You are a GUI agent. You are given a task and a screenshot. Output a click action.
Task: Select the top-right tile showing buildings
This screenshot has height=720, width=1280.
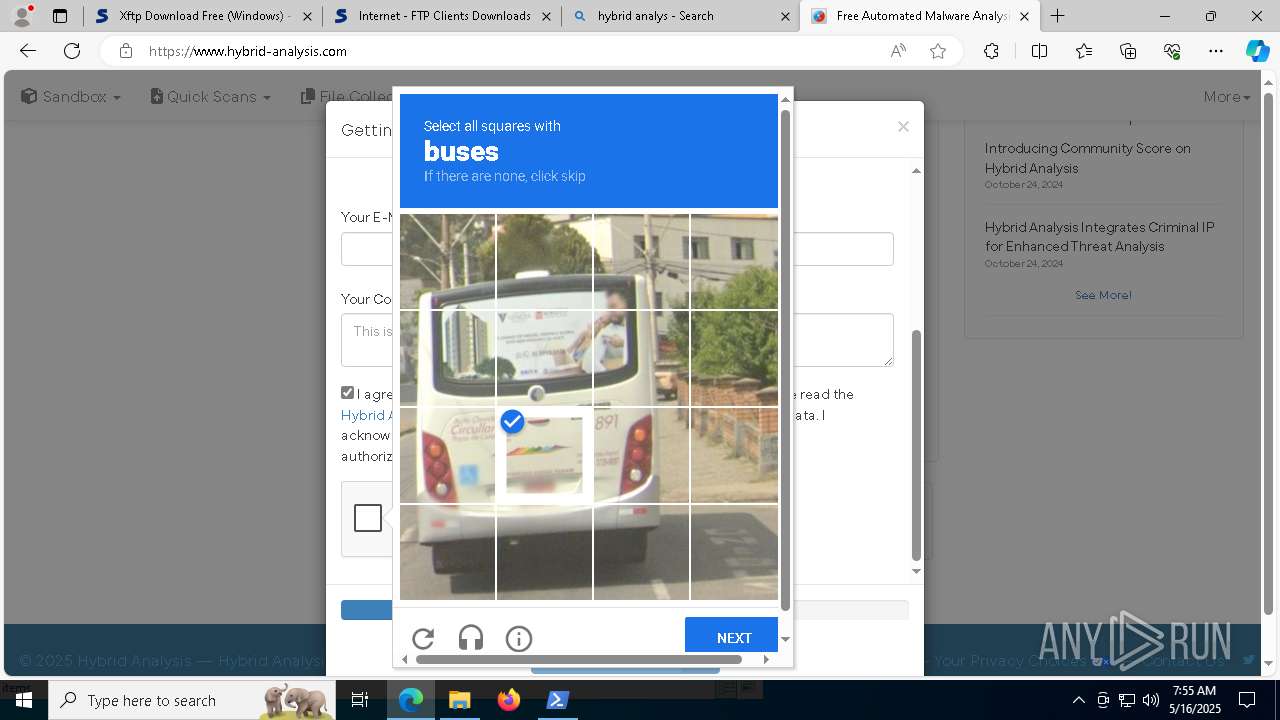[734, 261]
